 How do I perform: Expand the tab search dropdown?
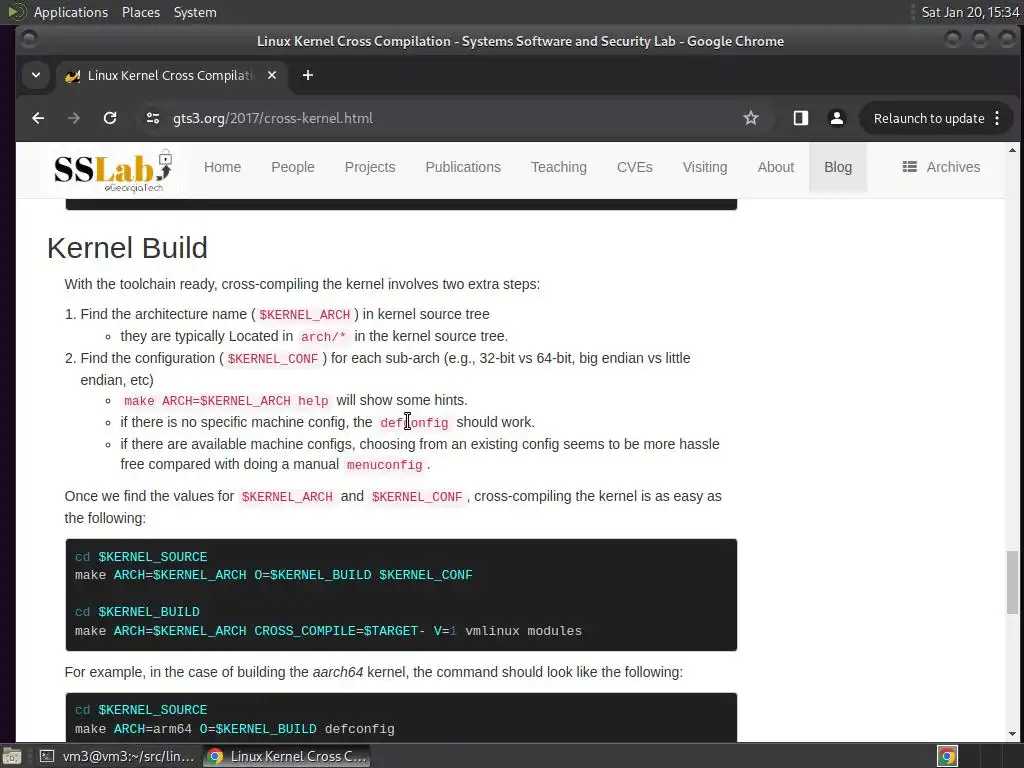click(36, 75)
